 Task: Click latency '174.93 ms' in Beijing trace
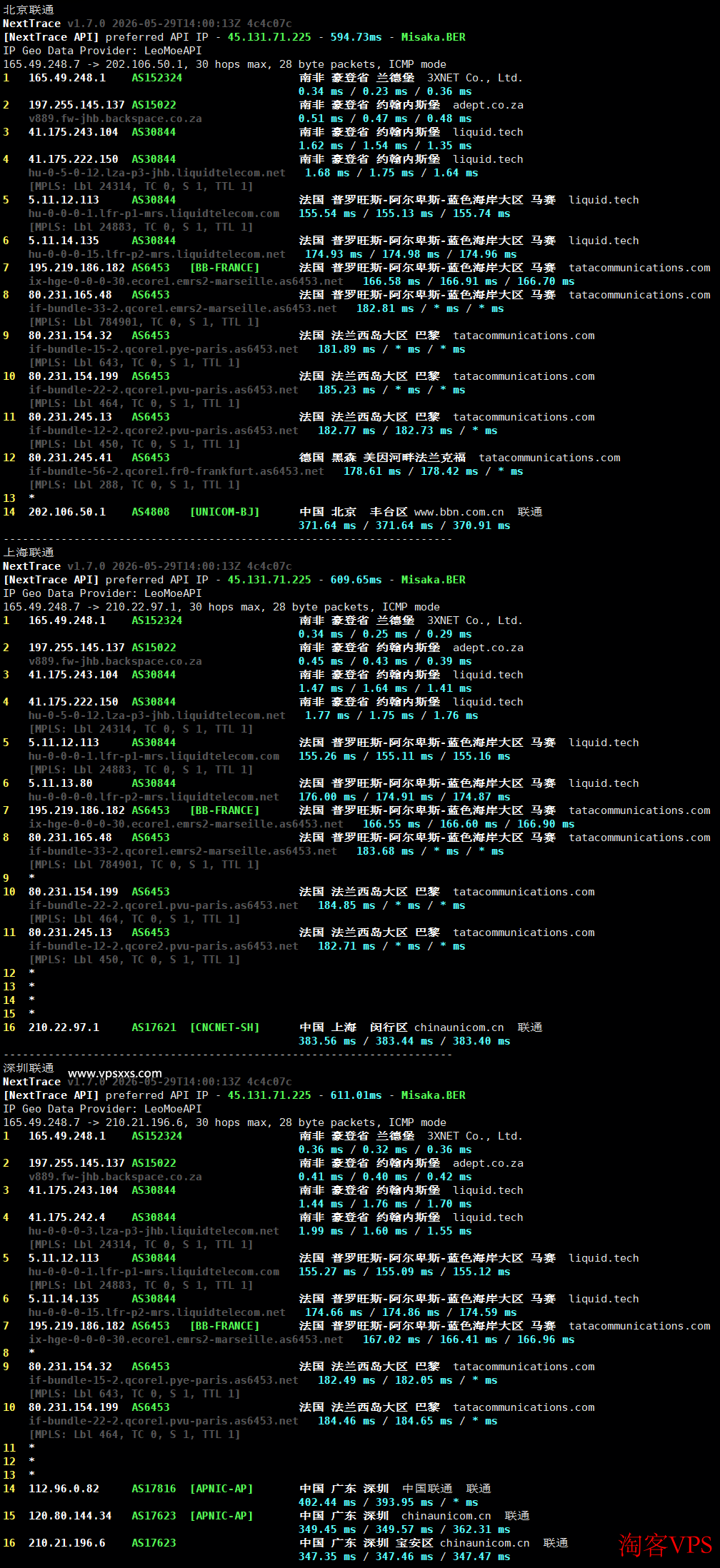pos(334,254)
